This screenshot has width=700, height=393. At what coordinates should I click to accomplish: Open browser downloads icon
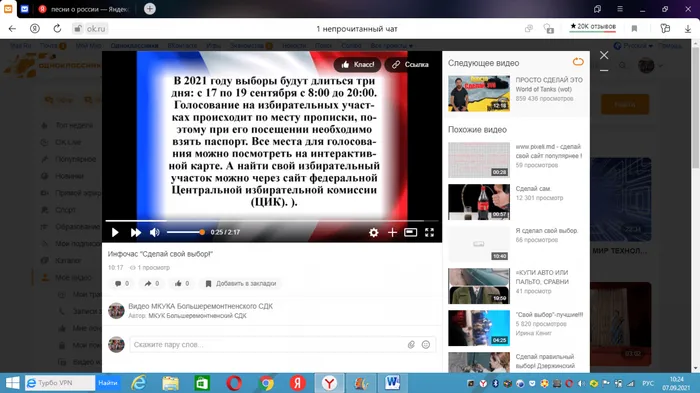point(688,29)
